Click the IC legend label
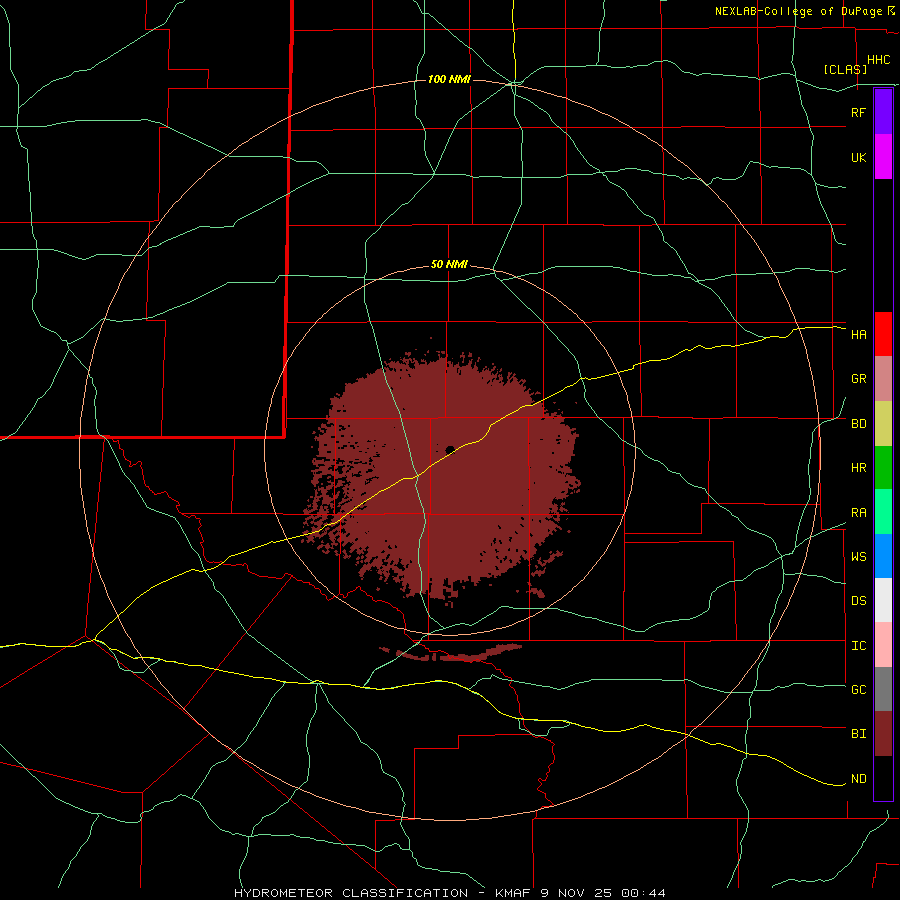 tap(859, 646)
